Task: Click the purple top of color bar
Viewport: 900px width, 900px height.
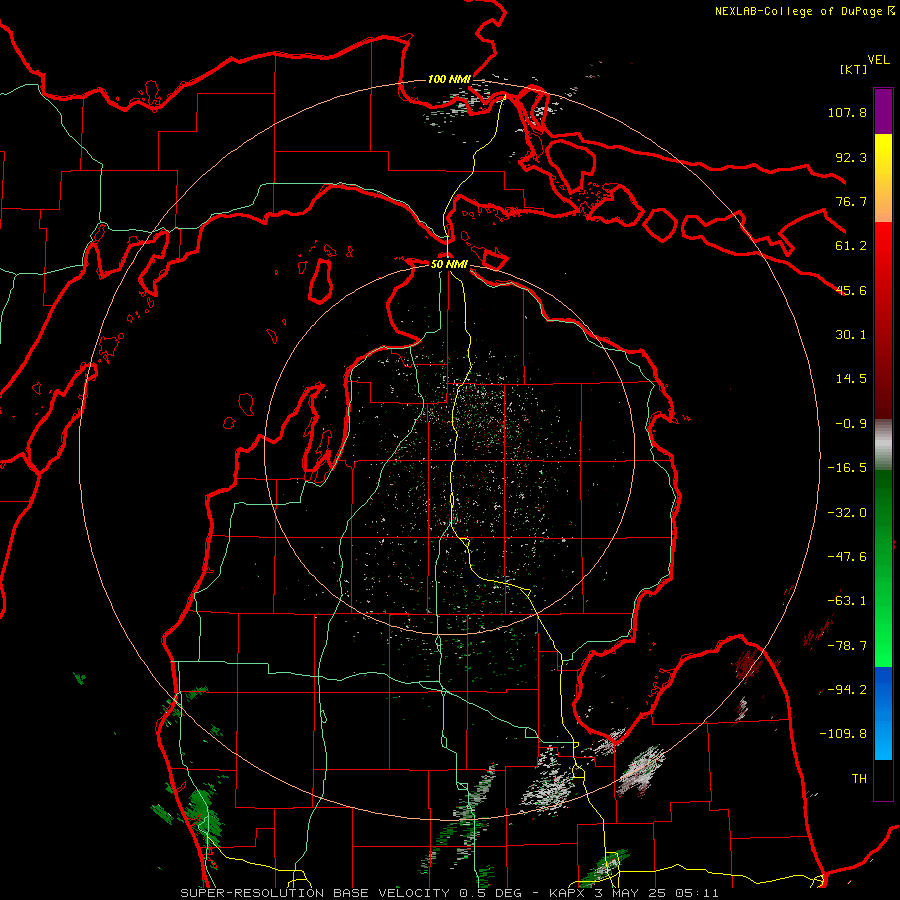Action: 883,111
